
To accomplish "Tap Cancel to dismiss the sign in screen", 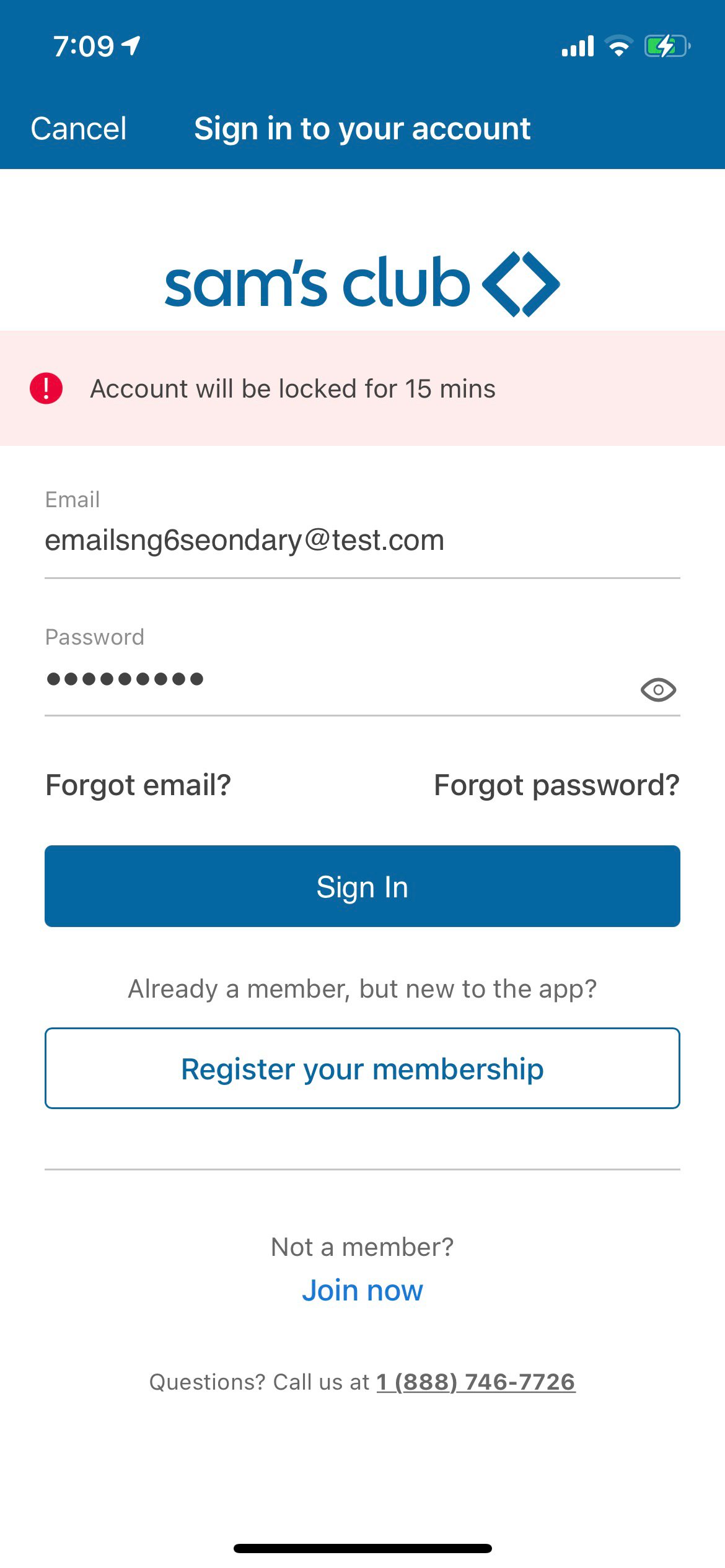I will click(79, 128).
